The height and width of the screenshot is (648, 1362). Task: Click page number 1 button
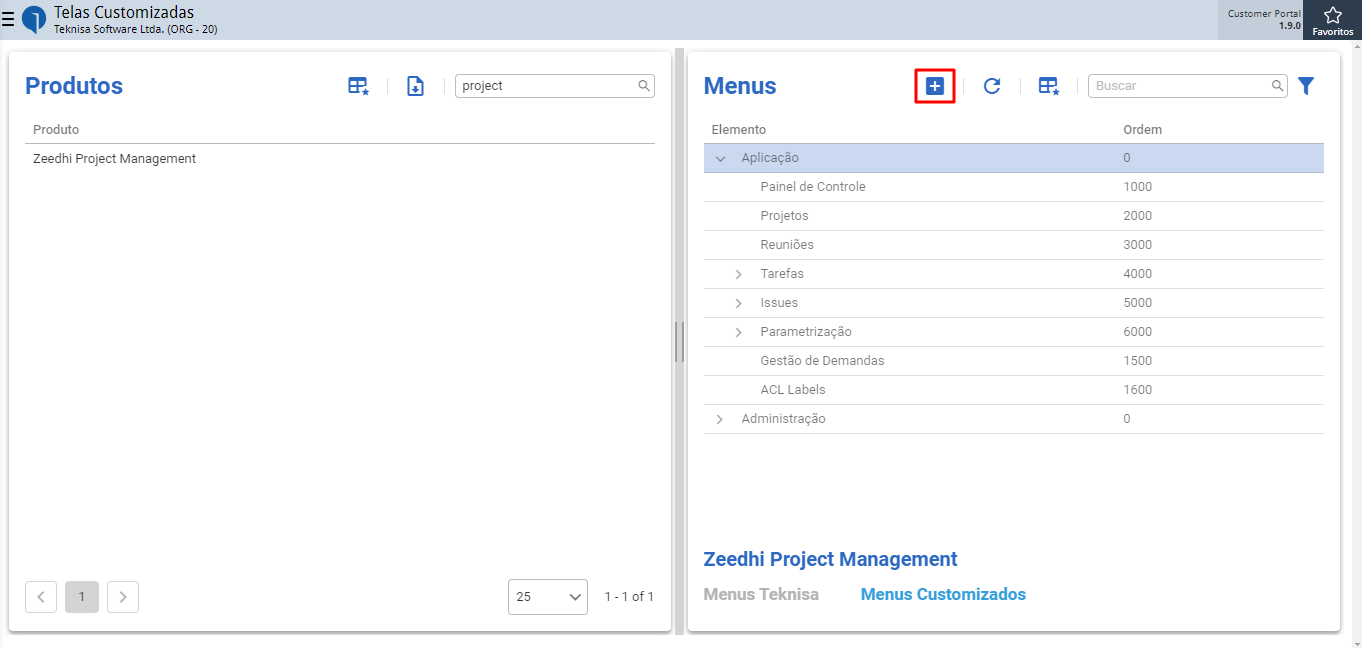(x=82, y=597)
